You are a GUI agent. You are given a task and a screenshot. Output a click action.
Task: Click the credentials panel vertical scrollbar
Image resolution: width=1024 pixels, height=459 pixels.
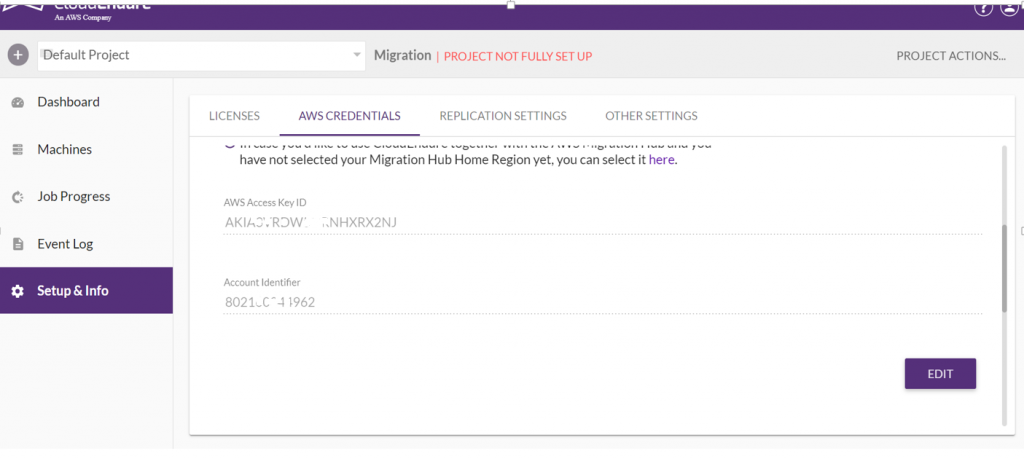coord(1005,268)
